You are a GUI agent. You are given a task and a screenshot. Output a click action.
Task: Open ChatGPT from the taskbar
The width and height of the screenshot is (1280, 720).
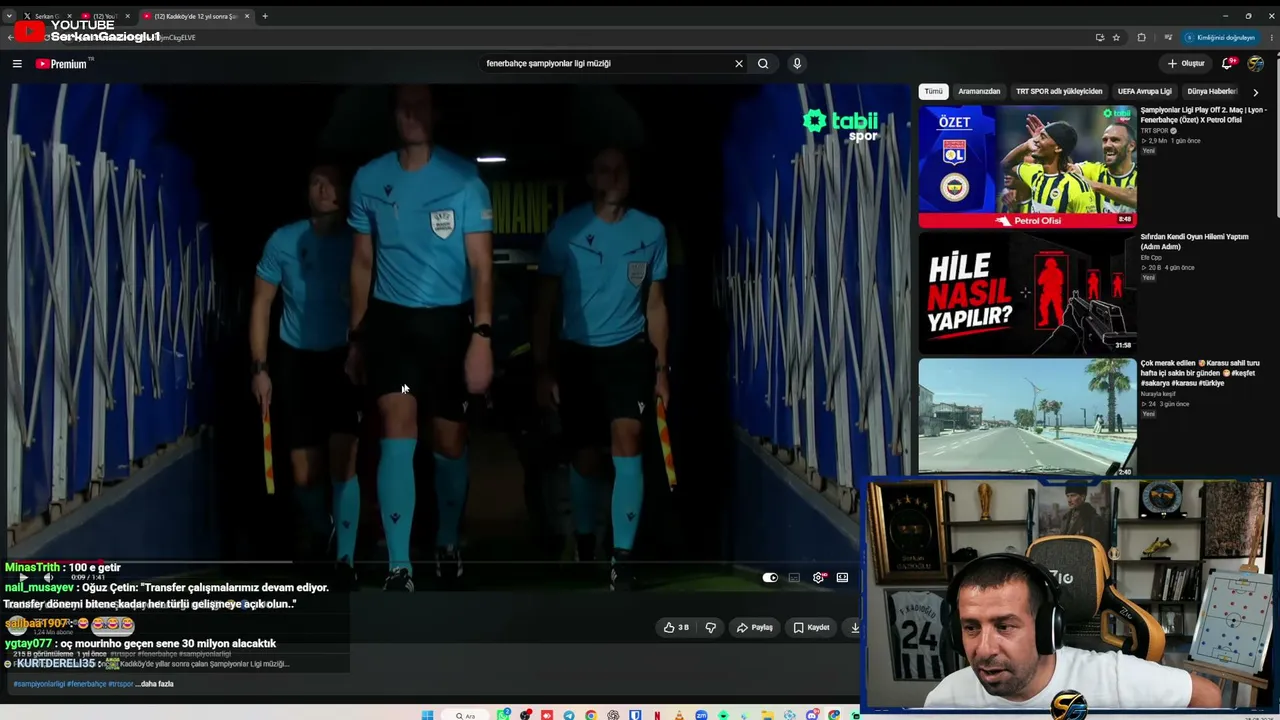pyautogui.click(x=614, y=715)
